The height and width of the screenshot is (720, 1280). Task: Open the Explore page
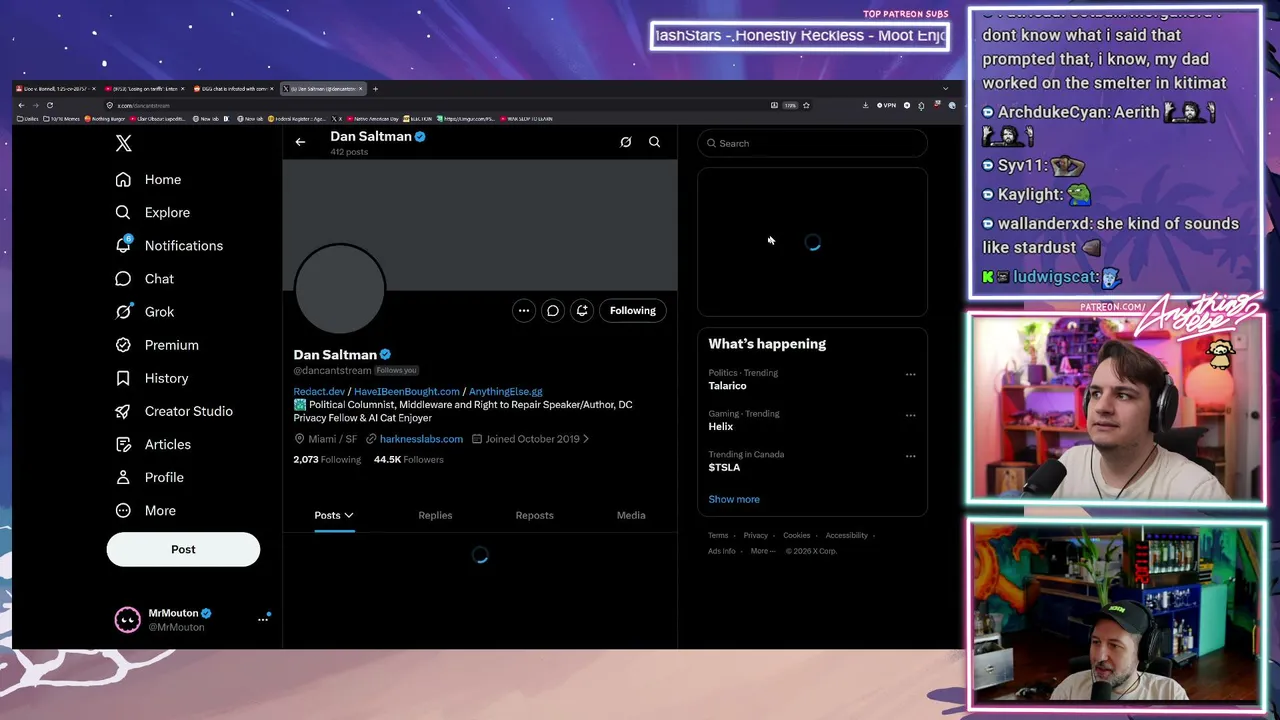point(152,213)
